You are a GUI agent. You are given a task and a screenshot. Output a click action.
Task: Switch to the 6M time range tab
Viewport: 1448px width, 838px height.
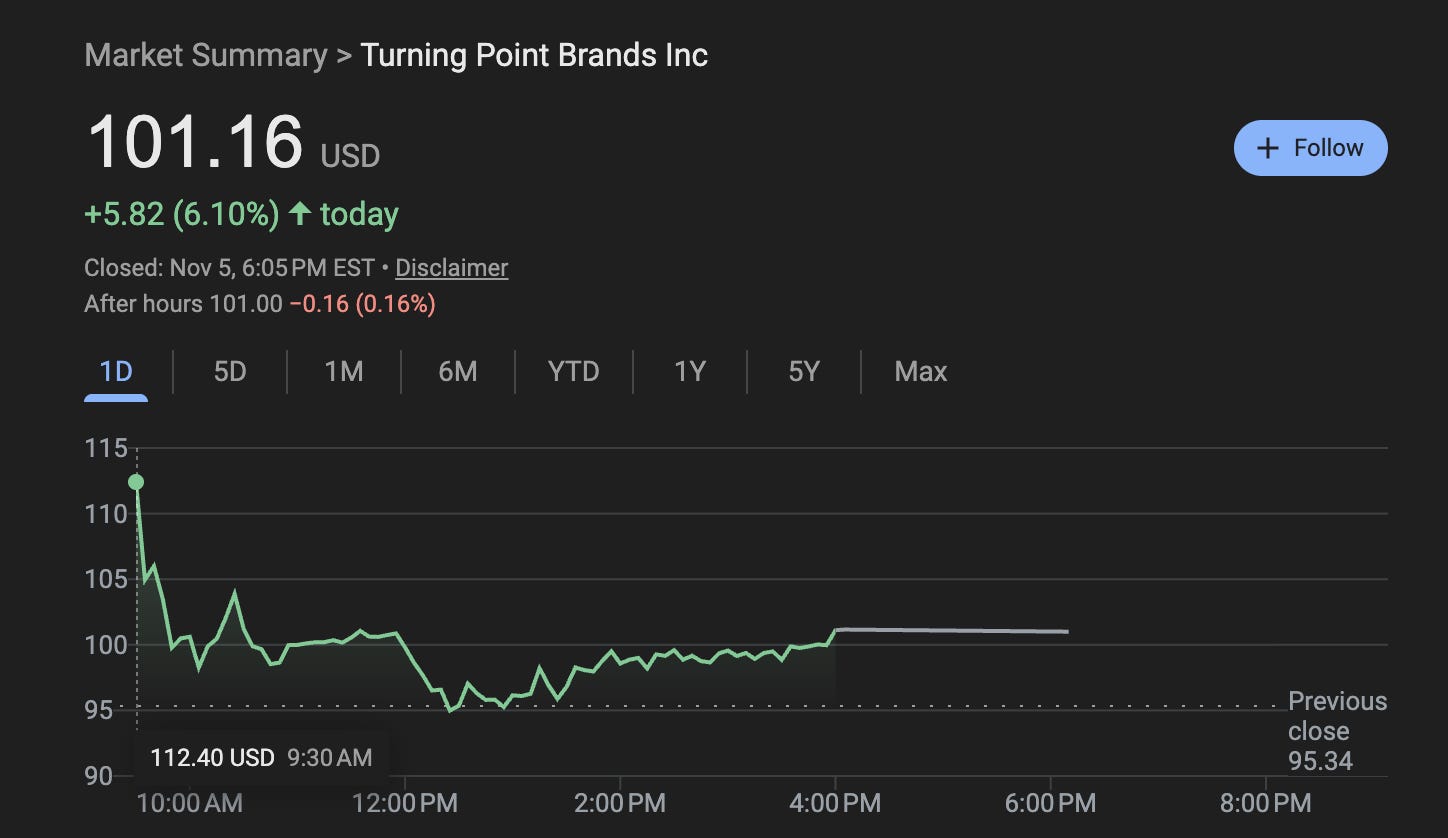coord(458,372)
